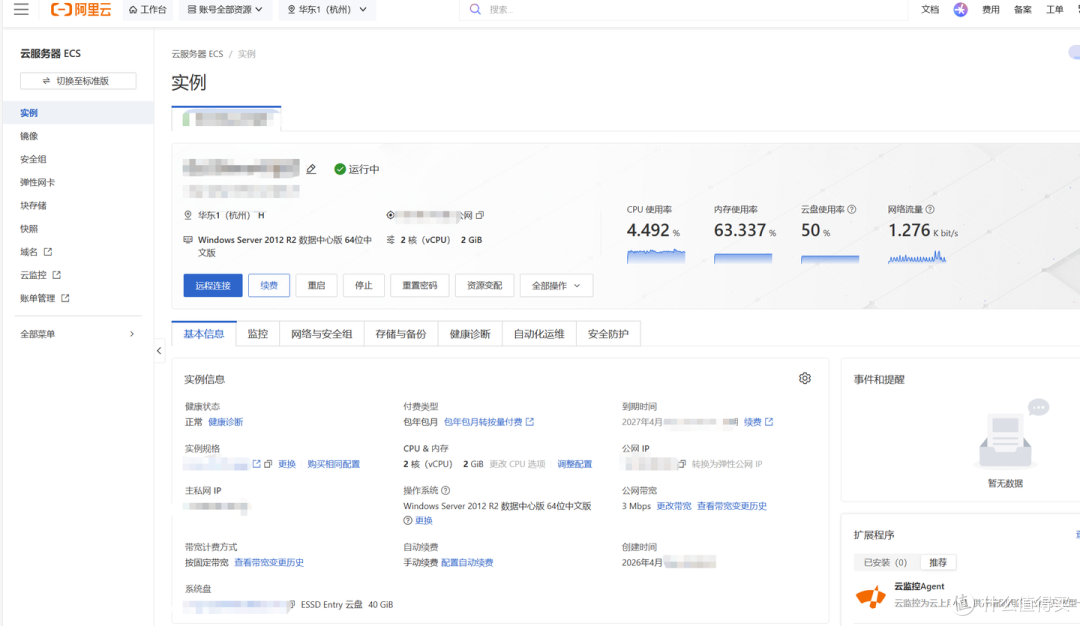Click the 停止 button
Viewport: 1080px width, 626px height.
364,286
